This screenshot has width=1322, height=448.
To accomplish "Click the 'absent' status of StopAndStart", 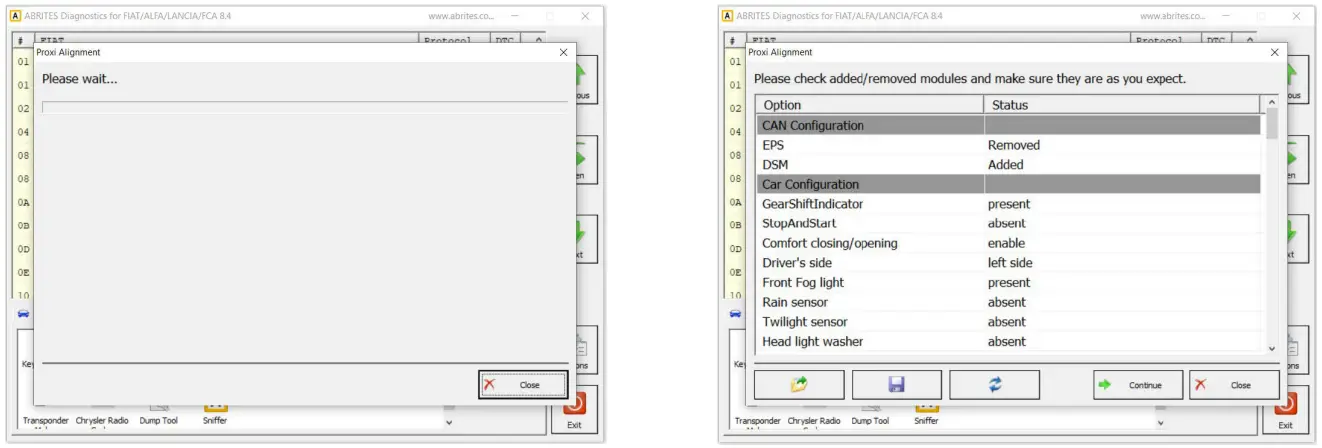I will 1007,223.
